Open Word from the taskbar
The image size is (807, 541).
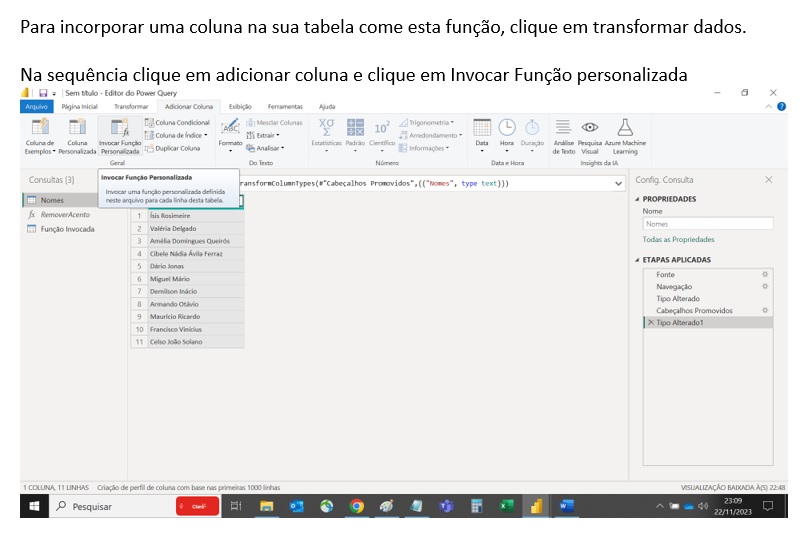click(x=566, y=507)
